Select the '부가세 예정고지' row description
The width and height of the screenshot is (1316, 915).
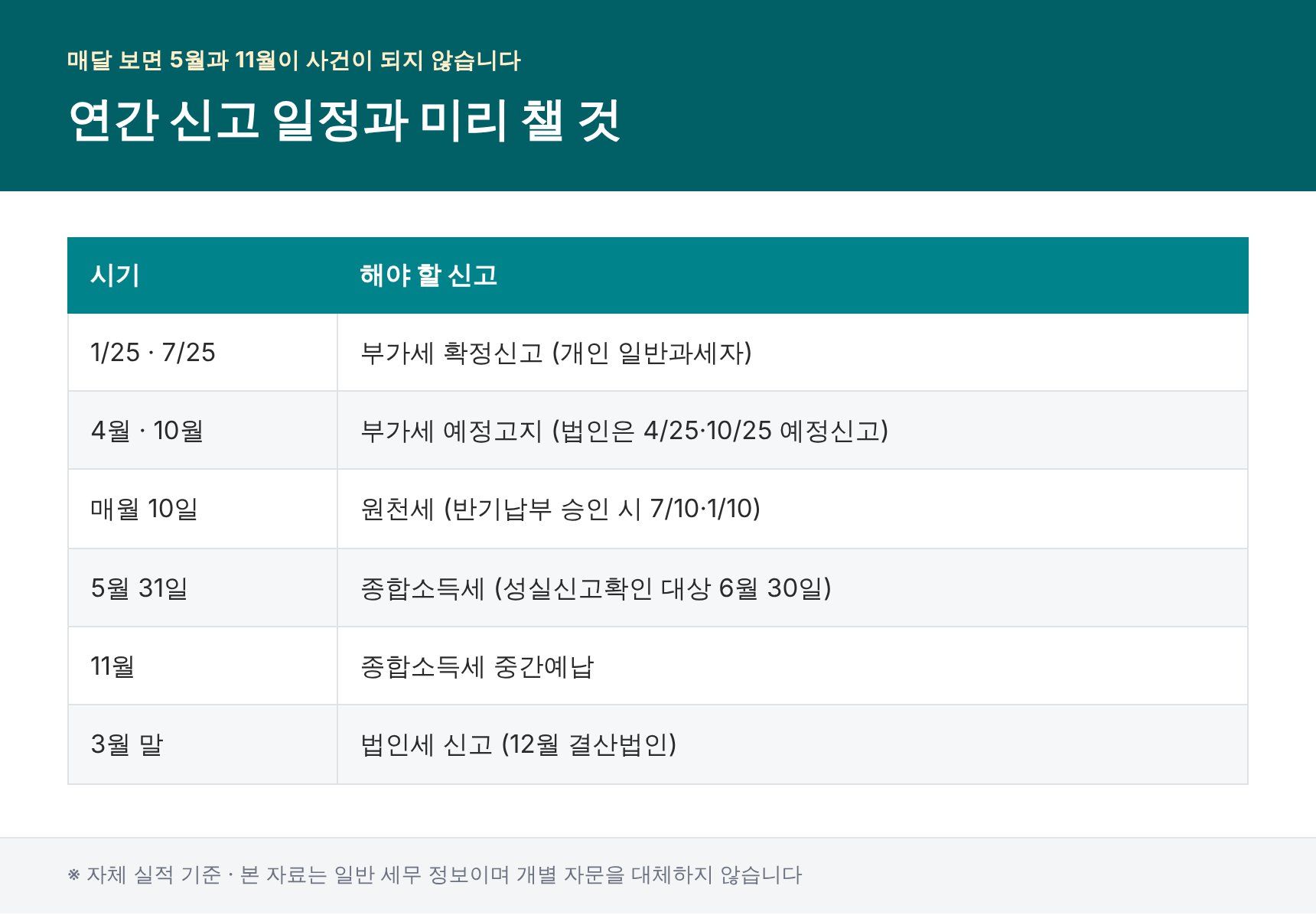793,431
